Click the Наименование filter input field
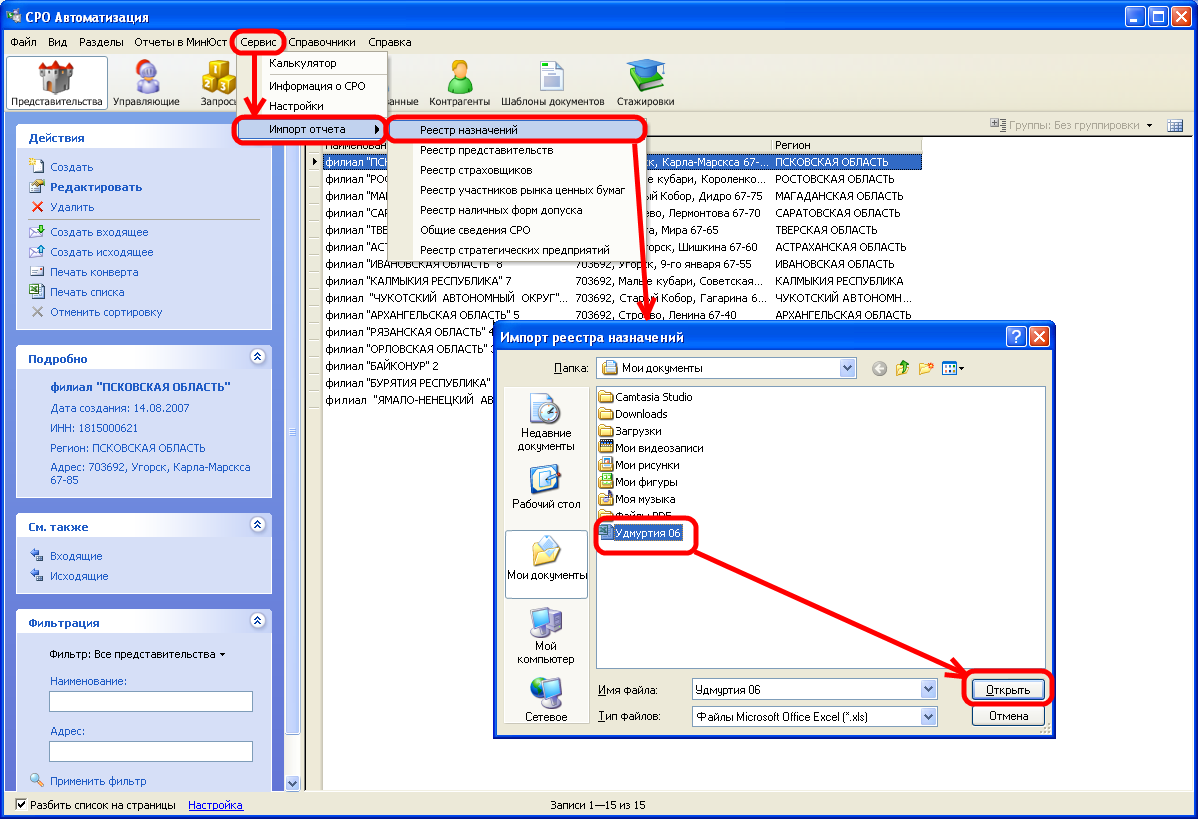Viewport: 1198px width, 819px height. click(x=151, y=701)
